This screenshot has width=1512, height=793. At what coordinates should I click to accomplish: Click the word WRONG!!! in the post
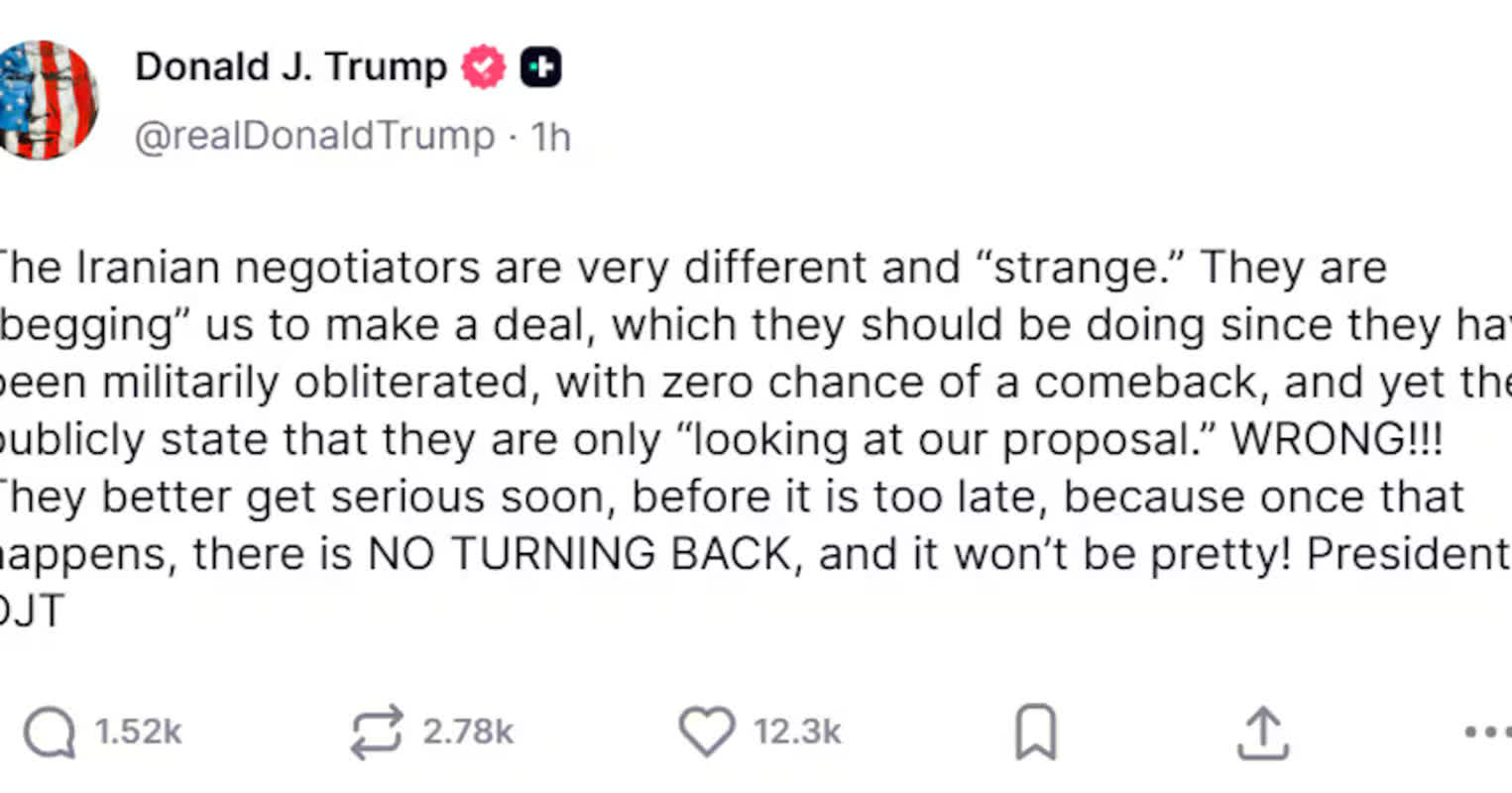click(x=1337, y=440)
